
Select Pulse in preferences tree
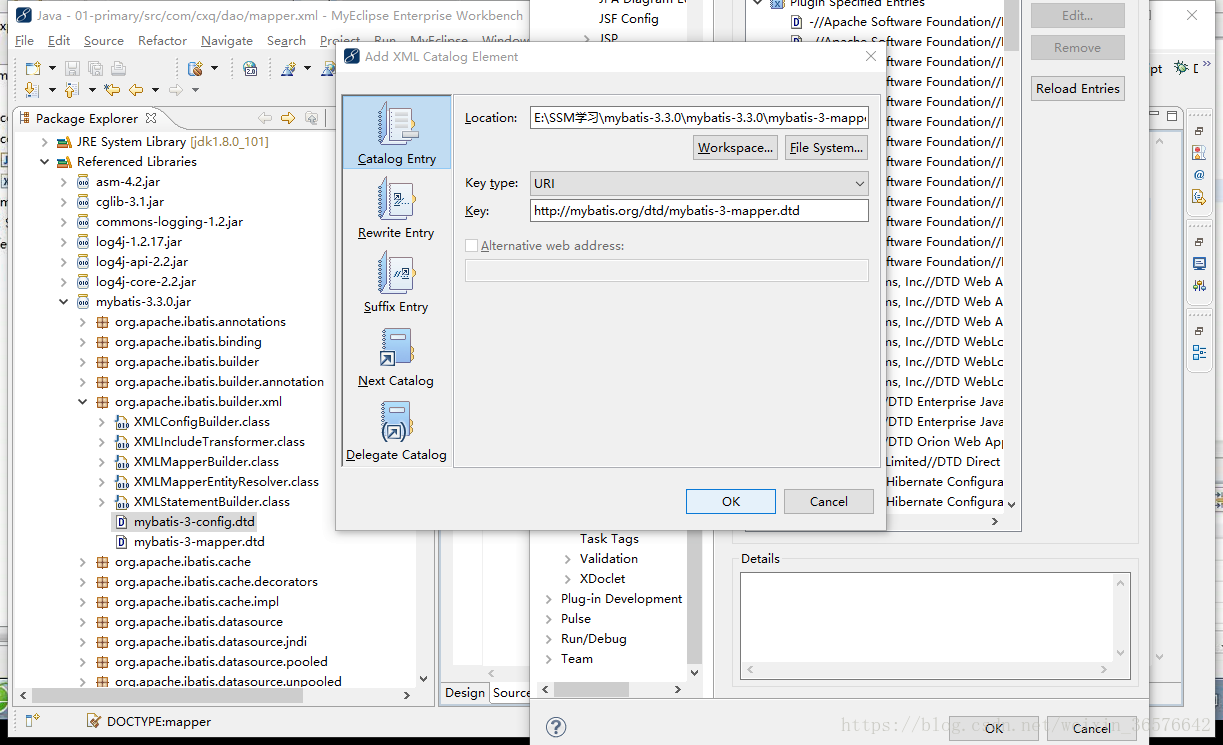pyautogui.click(x=576, y=619)
